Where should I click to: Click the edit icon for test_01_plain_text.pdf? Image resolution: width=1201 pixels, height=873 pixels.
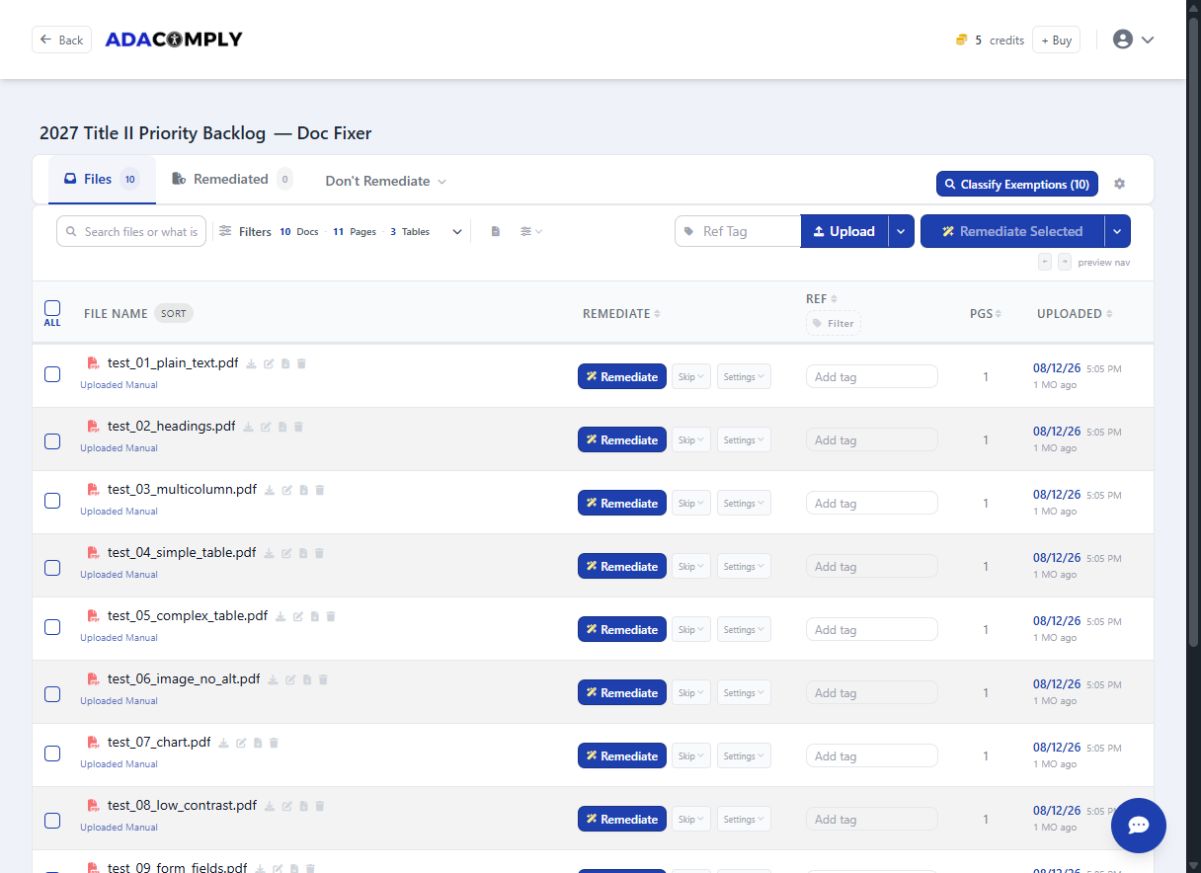(x=269, y=364)
